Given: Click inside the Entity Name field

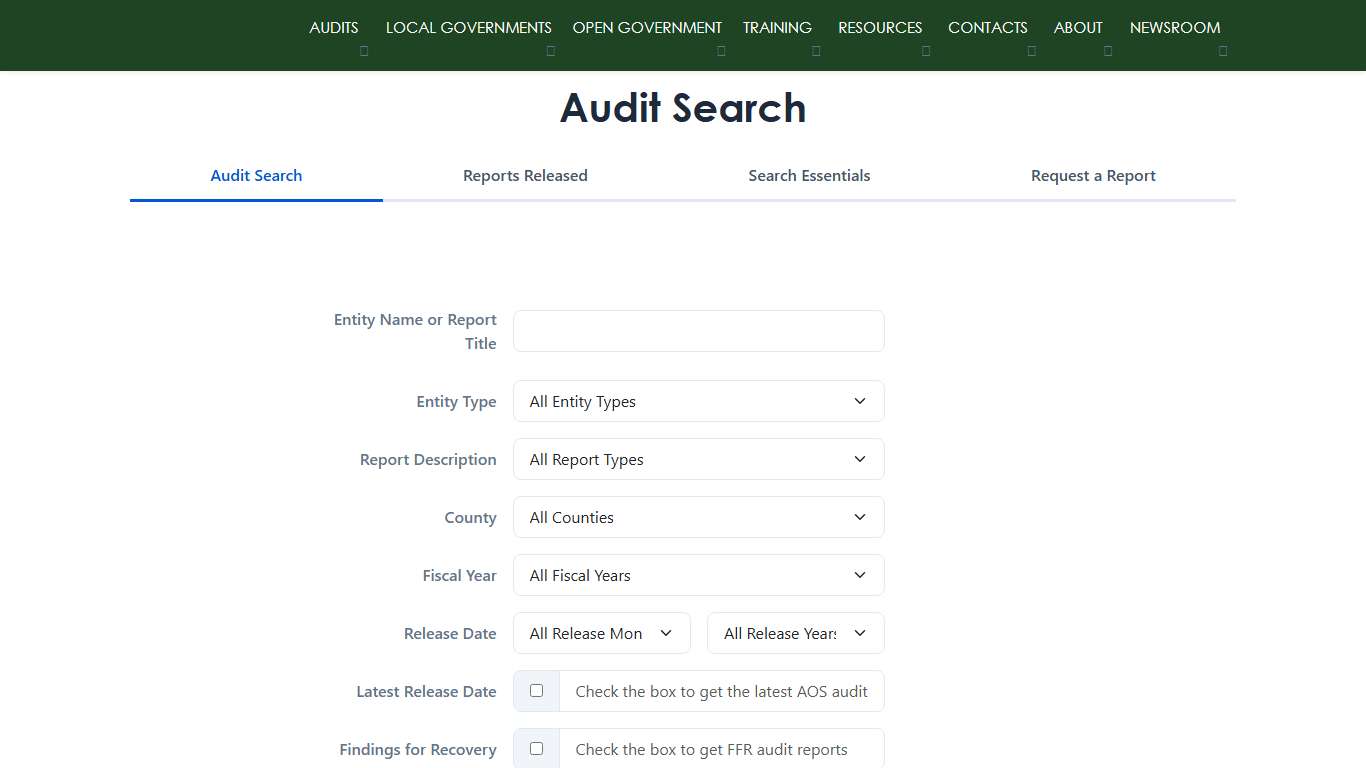Looking at the screenshot, I should click(x=698, y=331).
